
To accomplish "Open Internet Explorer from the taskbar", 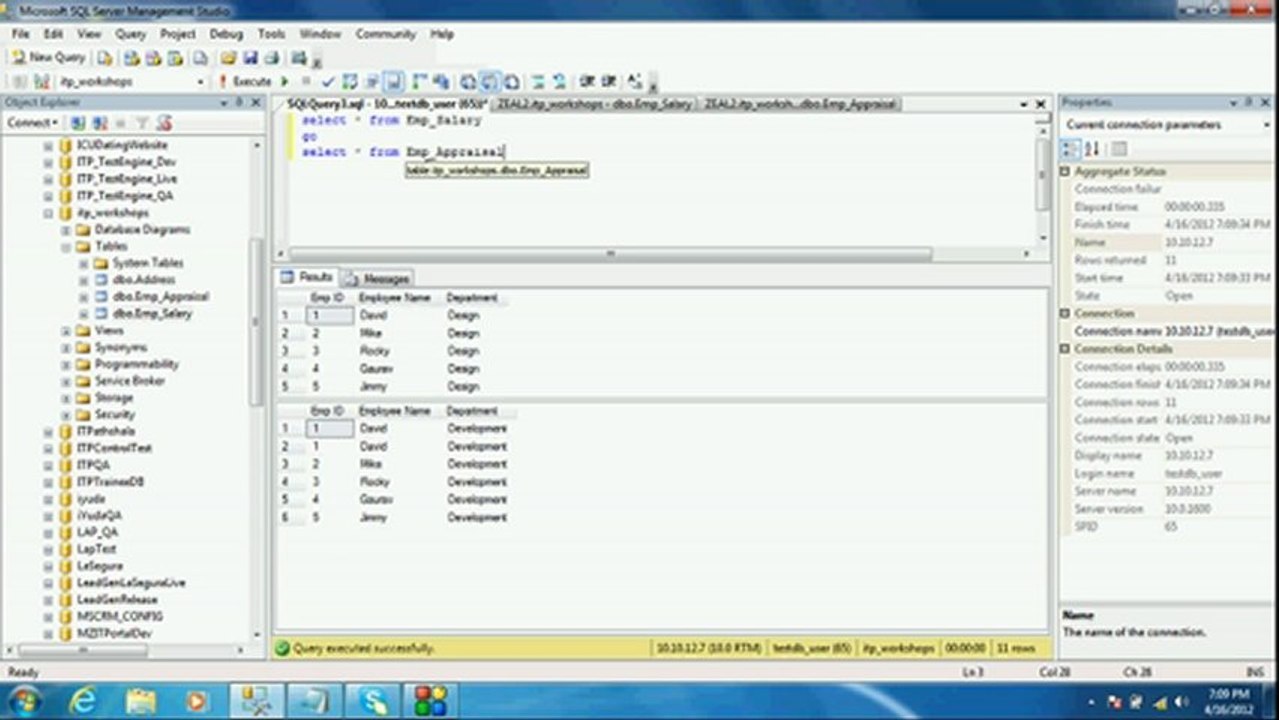I will pos(82,700).
